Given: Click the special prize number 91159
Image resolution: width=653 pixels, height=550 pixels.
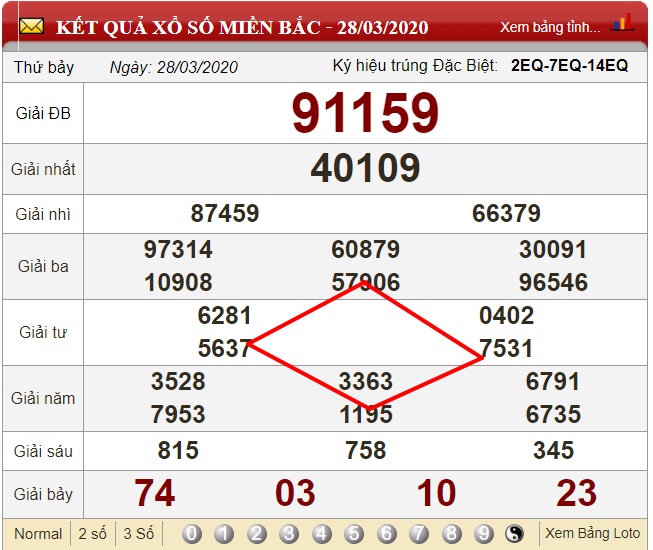Looking at the screenshot, I should click(x=365, y=113).
